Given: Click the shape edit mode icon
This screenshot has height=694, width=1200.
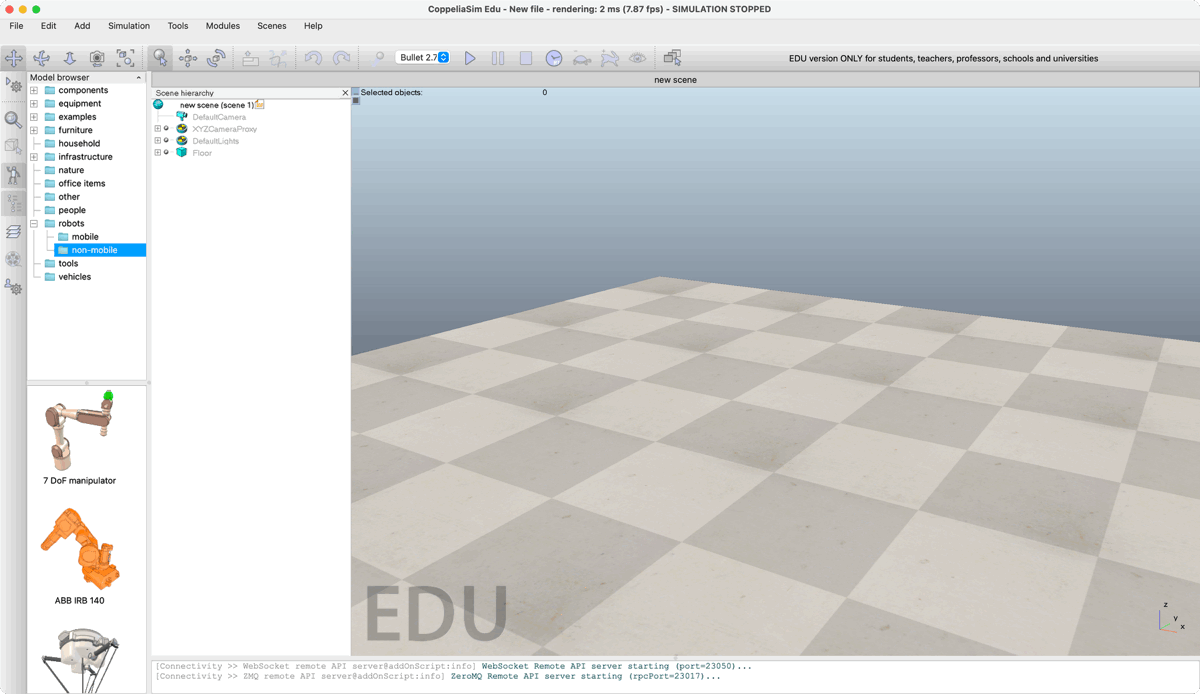Looking at the screenshot, I should click(13, 147).
